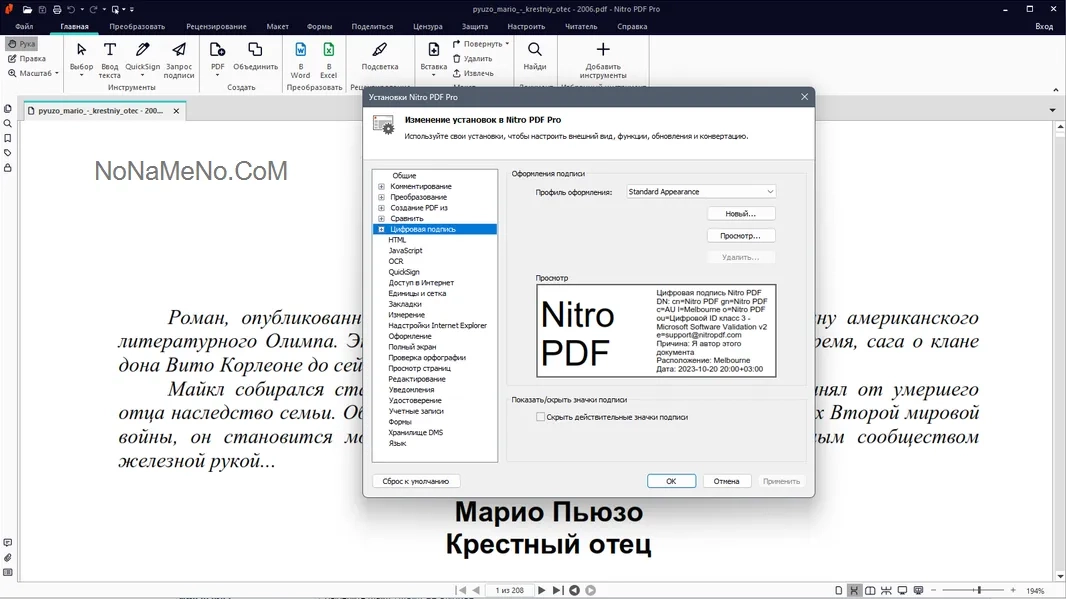Open the Защита ribbon tab
Image resolution: width=1066 pixels, height=599 pixels.
tap(475, 26)
